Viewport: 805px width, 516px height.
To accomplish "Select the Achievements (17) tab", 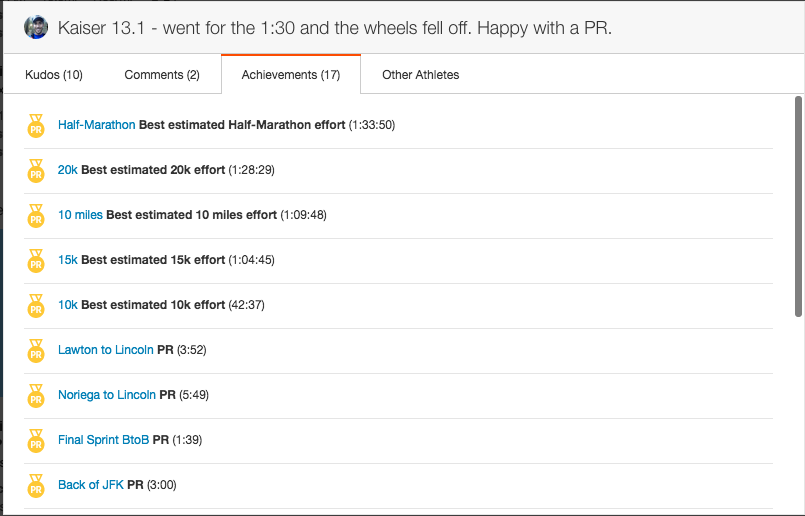I will click(291, 75).
